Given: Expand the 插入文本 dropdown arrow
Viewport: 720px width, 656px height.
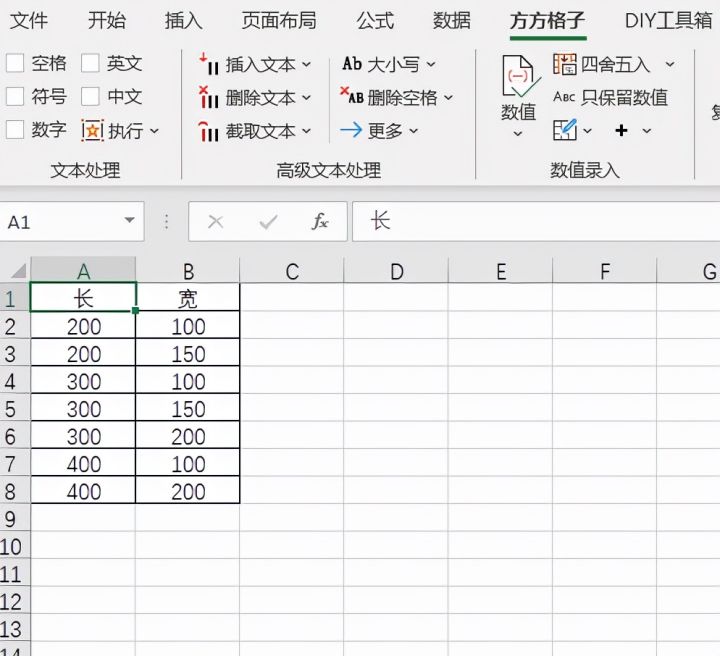Looking at the screenshot, I should 307,65.
